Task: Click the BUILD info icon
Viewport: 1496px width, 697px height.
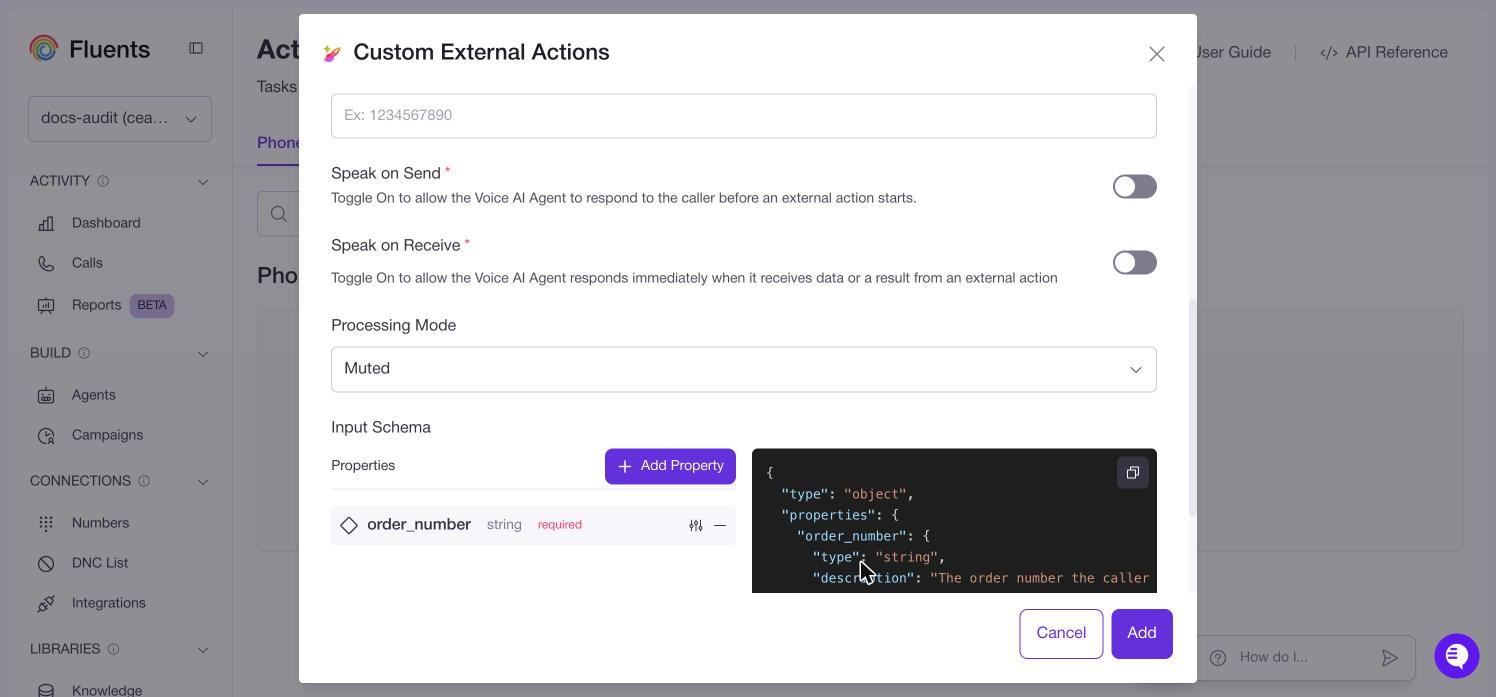Action: [84, 353]
